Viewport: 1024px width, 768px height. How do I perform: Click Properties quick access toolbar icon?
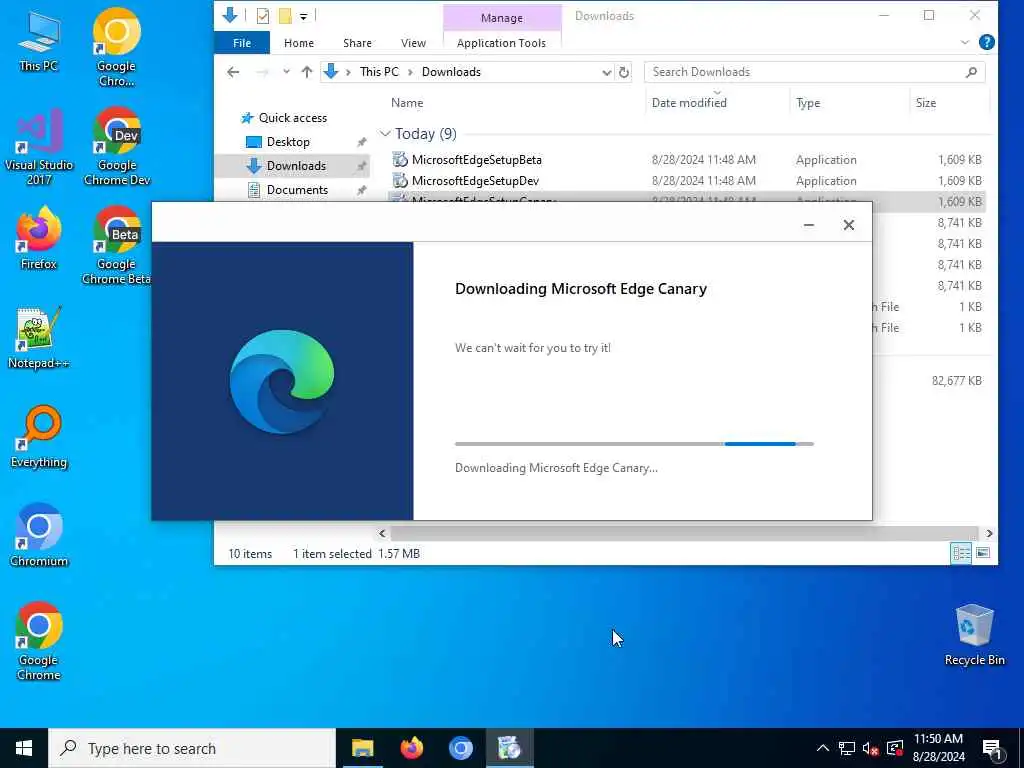point(263,16)
